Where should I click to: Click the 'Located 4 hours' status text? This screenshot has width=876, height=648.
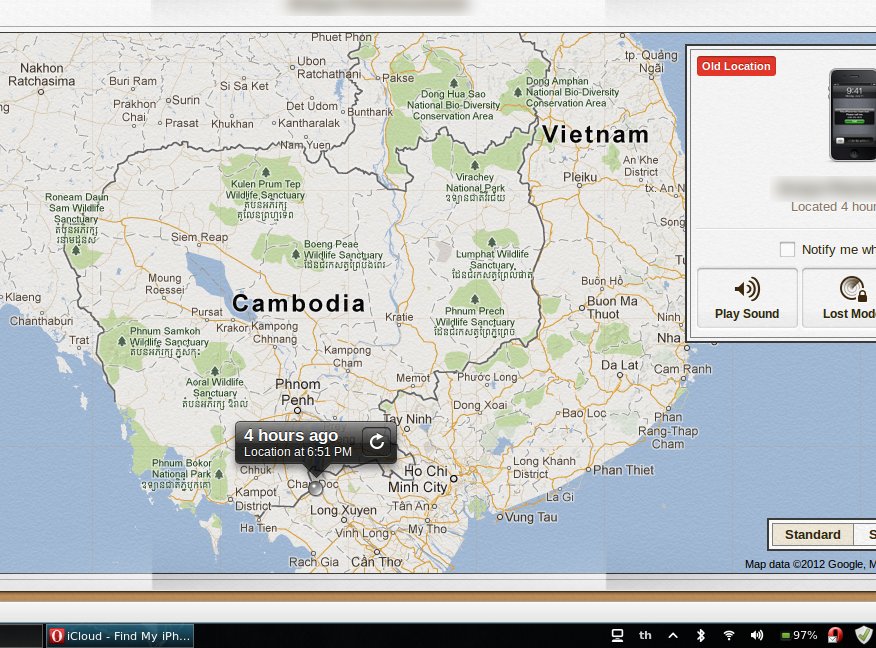pyautogui.click(x=833, y=207)
